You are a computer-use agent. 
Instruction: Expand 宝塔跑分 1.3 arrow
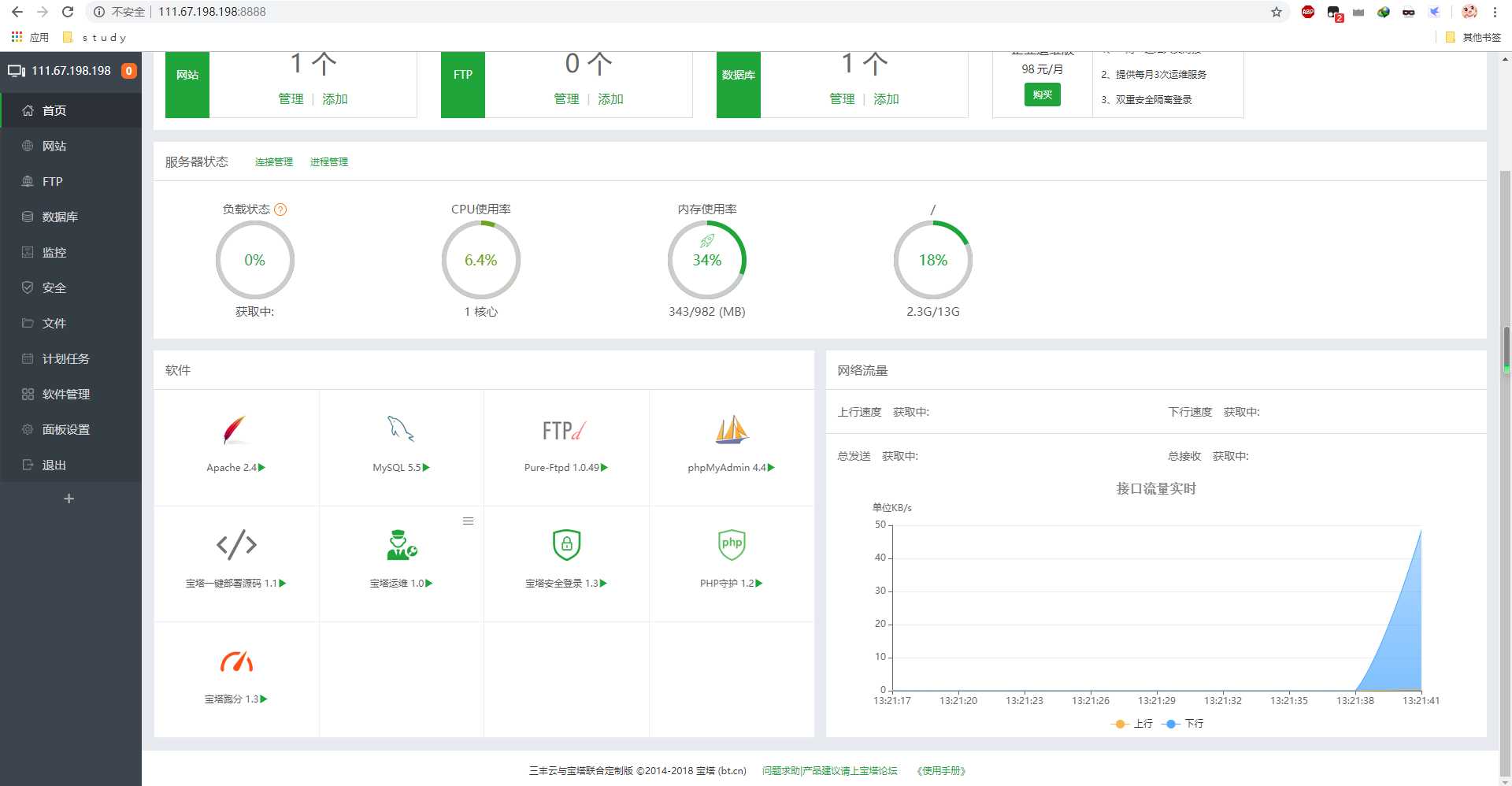coord(264,699)
